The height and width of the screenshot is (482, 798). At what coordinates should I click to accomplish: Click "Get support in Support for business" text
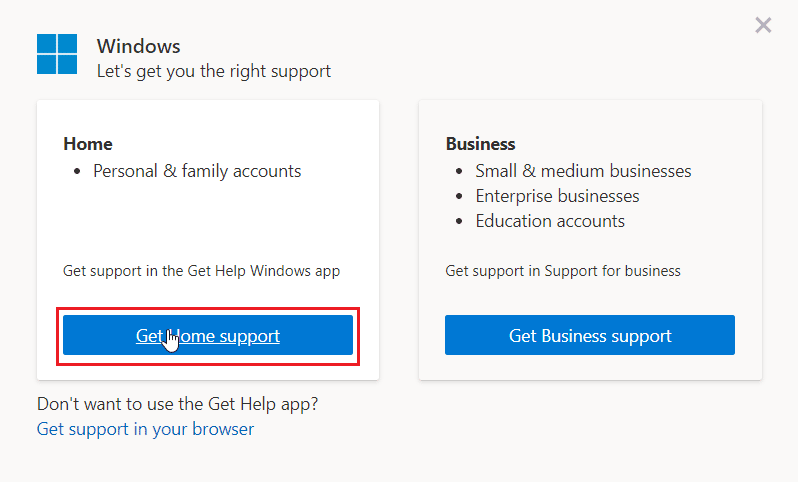pyautogui.click(x=563, y=271)
